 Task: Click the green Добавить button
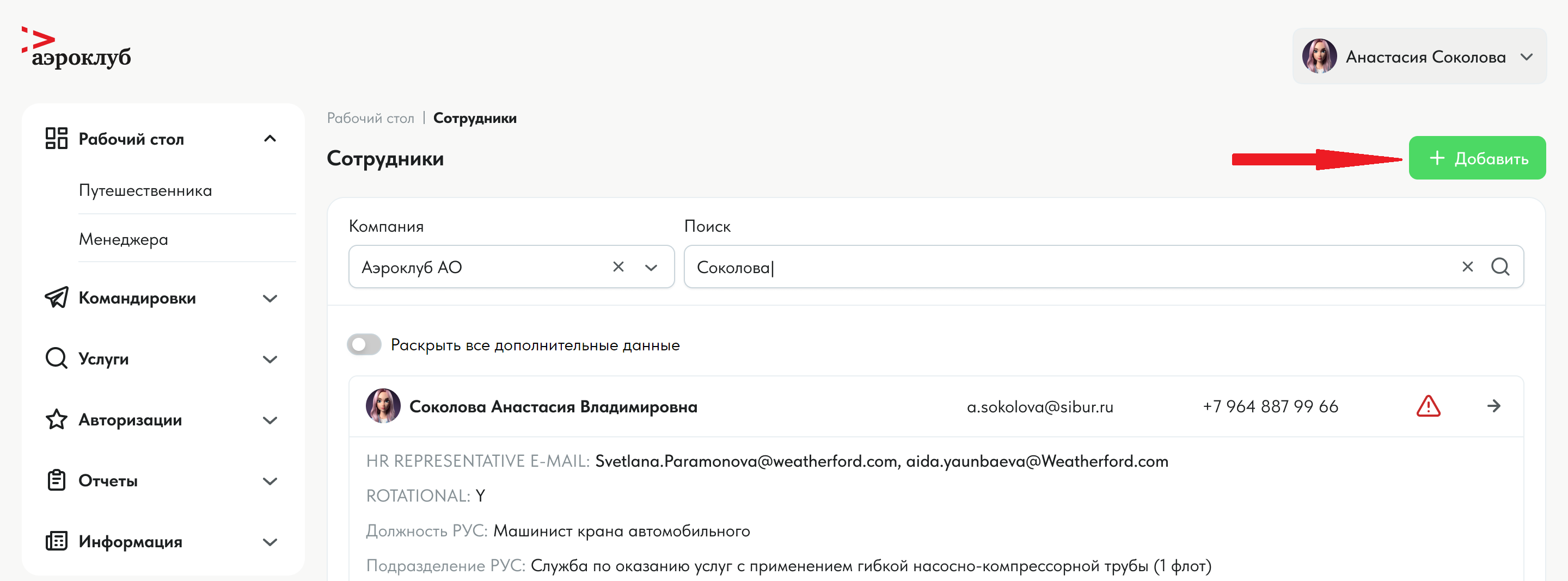1477,158
